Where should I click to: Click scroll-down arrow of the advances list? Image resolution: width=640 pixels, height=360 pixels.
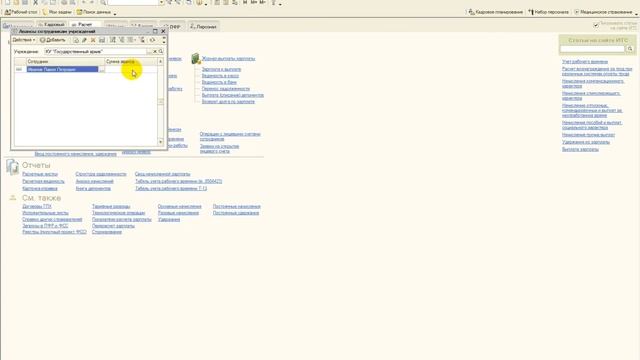(160, 142)
